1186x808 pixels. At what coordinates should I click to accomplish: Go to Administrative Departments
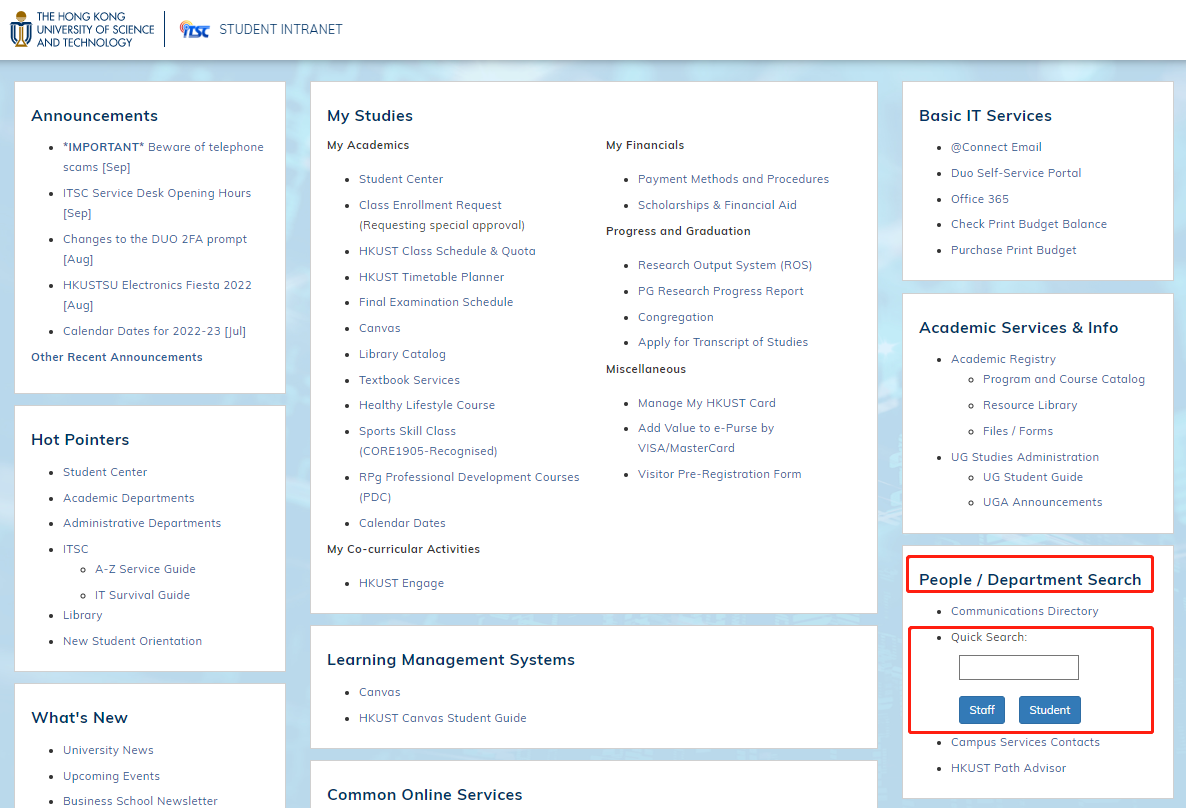(141, 523)
